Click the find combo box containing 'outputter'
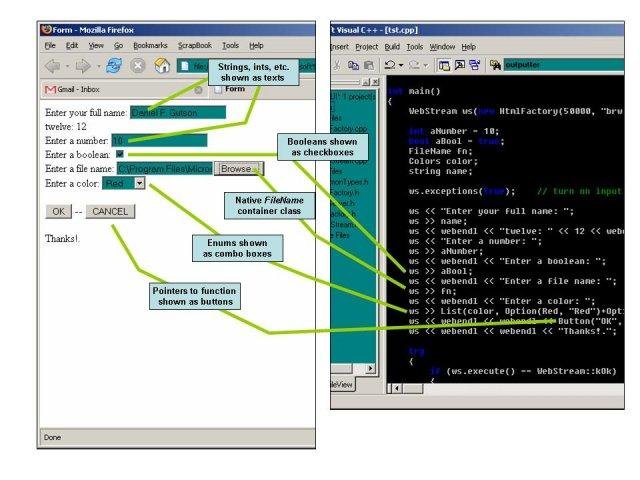 (x=564, y=65)
